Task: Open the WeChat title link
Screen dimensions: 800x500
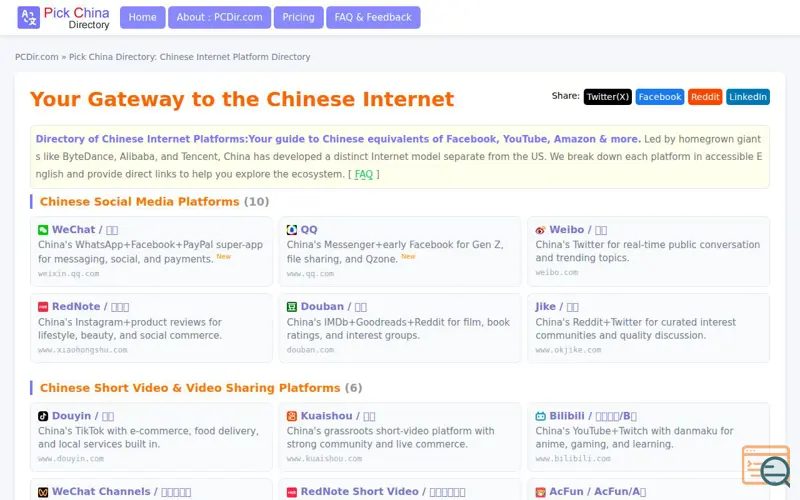Action: tap(85, 230)
